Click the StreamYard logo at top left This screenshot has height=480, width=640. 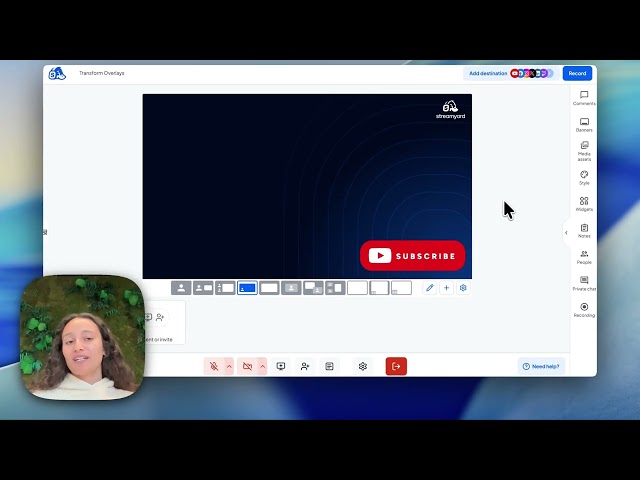pyautogui.click(x=57, y=74)
